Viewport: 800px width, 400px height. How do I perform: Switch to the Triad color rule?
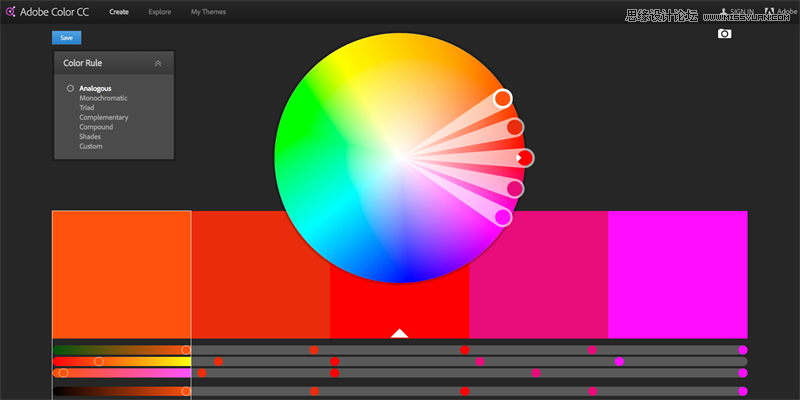point(88,108)
